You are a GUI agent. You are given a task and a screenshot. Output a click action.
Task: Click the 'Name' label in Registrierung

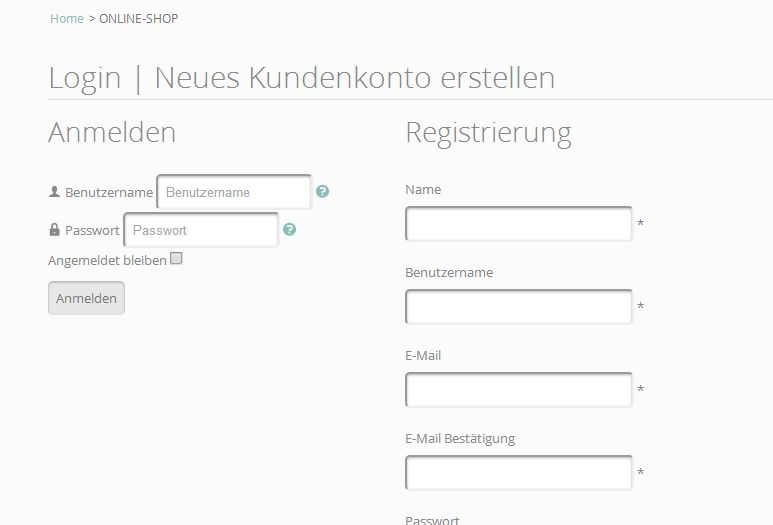pyautogui.click(x=423, y=190)
